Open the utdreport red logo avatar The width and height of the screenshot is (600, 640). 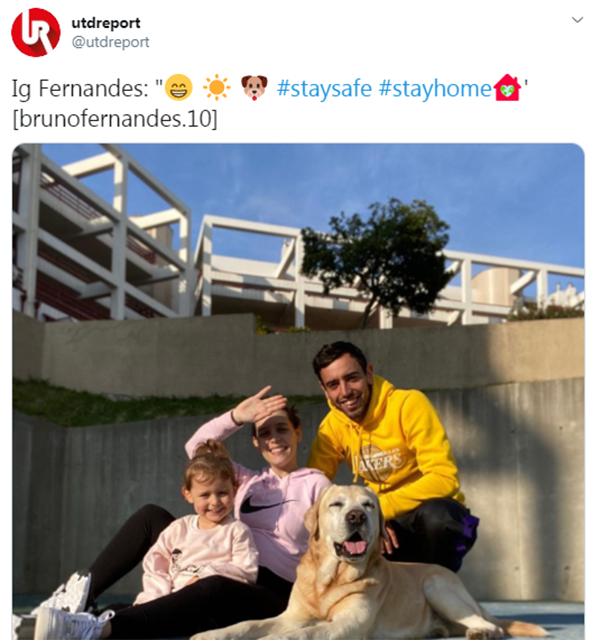(x=36, y=32)
